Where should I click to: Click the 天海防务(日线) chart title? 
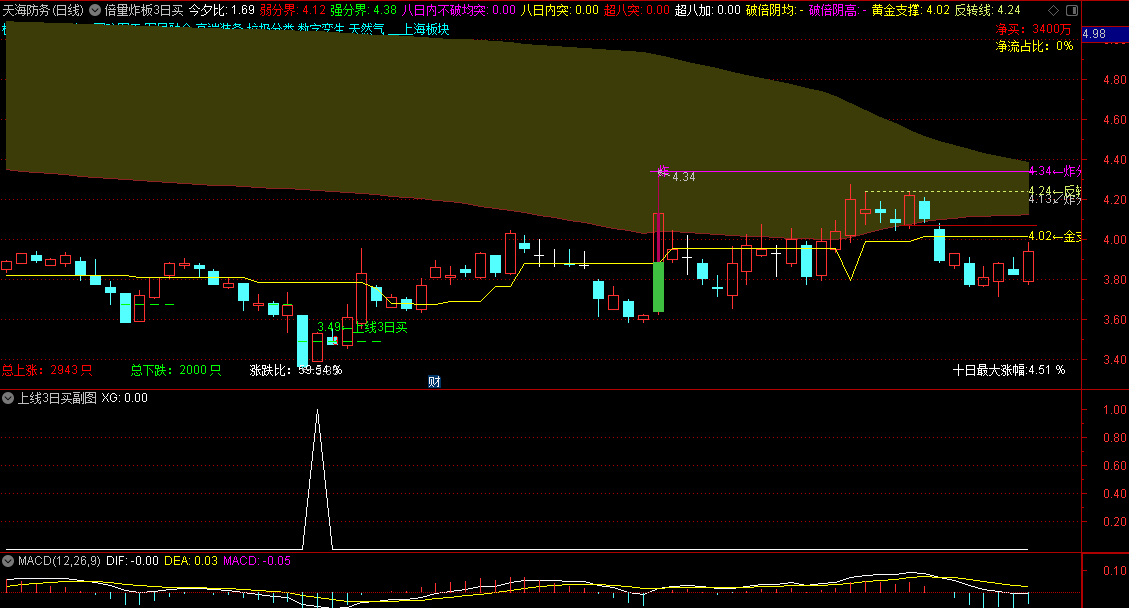pyautogui.click(x=43, y=10)
